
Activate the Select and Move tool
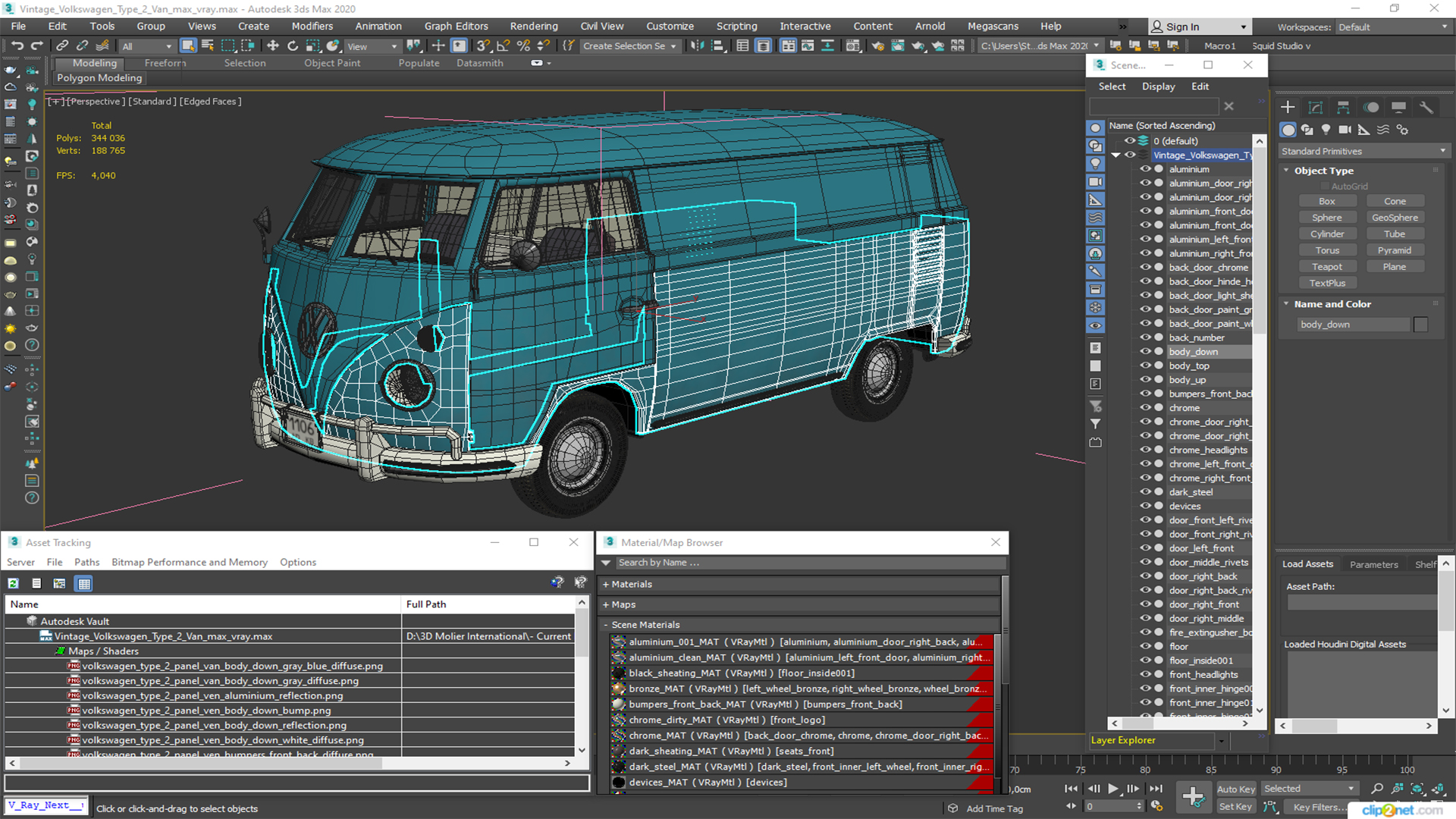click(x=273, y=46)
